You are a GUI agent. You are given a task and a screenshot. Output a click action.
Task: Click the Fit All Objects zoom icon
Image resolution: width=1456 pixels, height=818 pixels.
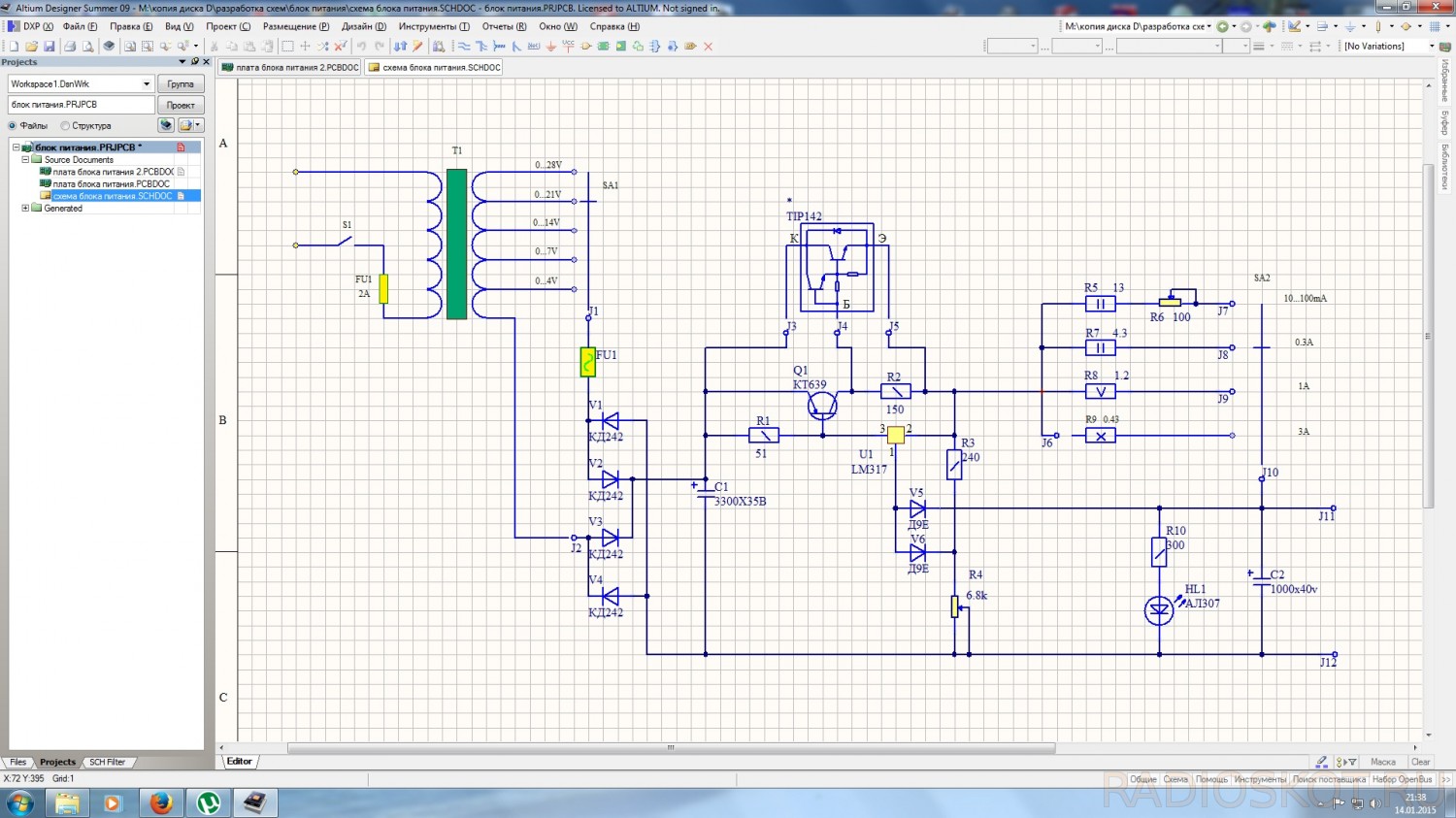[129, 46]
